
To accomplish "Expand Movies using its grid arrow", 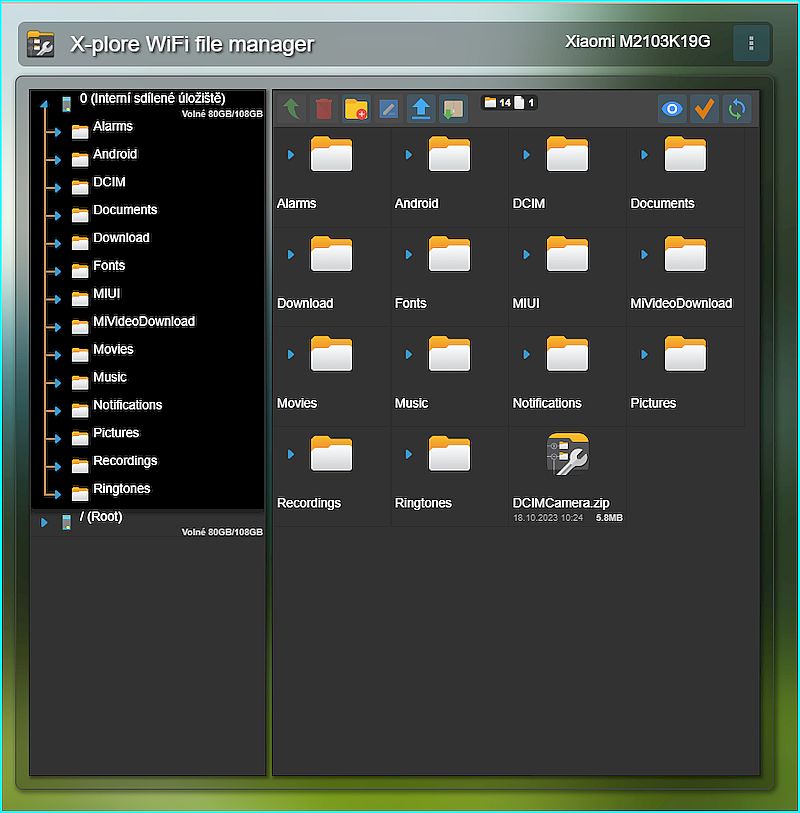I will point(291,355).
